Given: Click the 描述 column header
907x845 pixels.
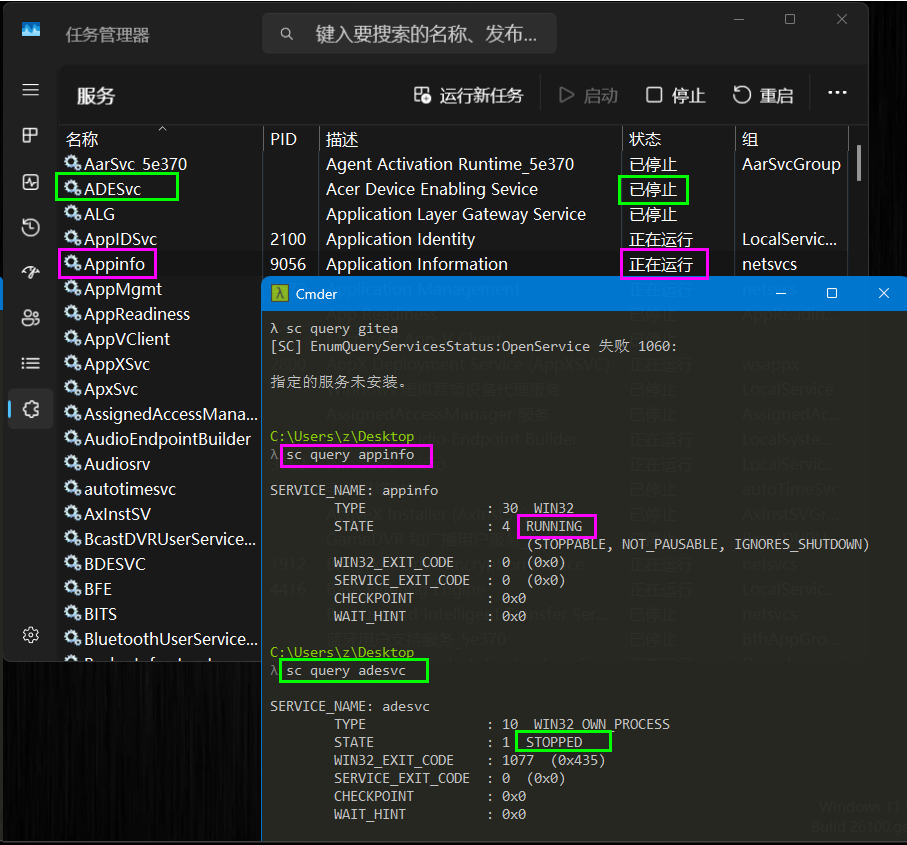Looking at the screenshot, I should pos(342,139).
